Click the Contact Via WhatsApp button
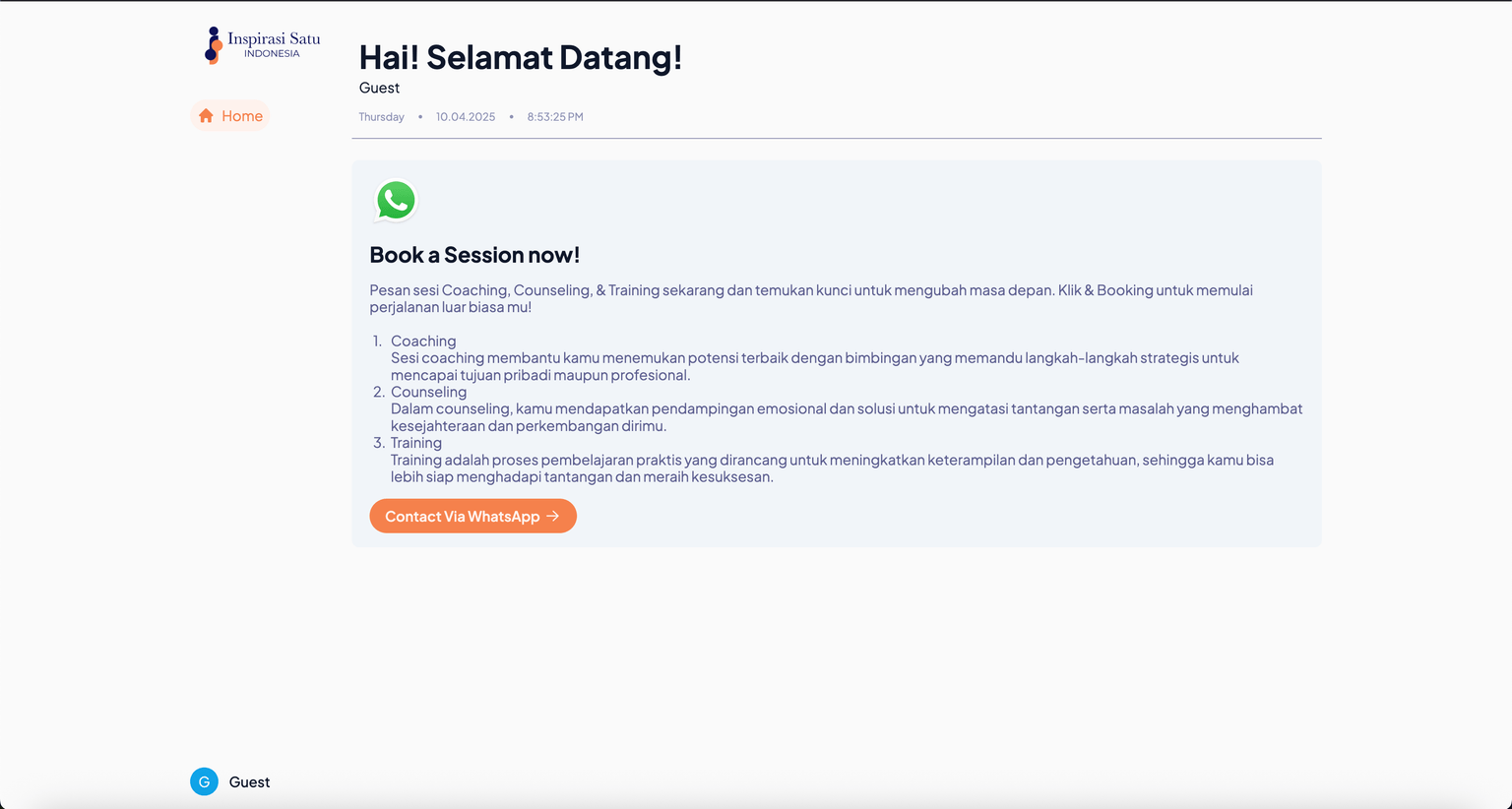Viewport: 1512px width, 809px height. pos(472,516)
